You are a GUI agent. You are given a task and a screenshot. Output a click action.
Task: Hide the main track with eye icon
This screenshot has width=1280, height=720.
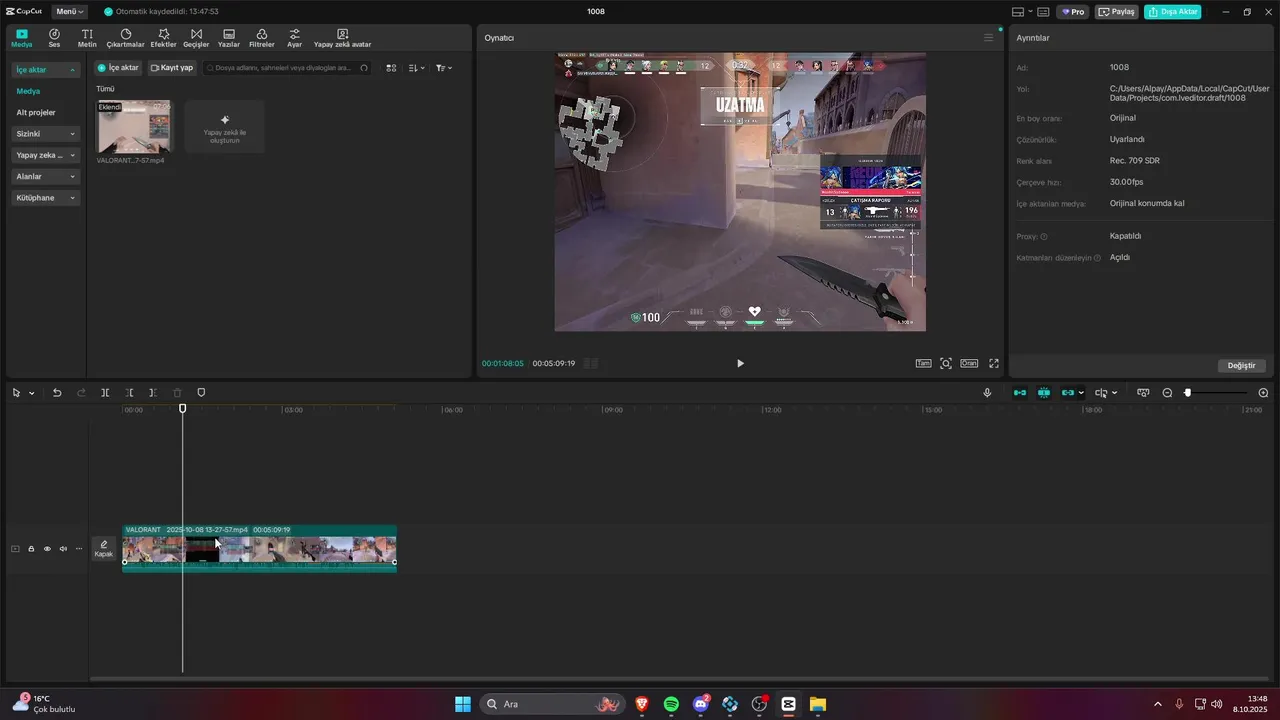pyautogui.click(x=47, y=549)
